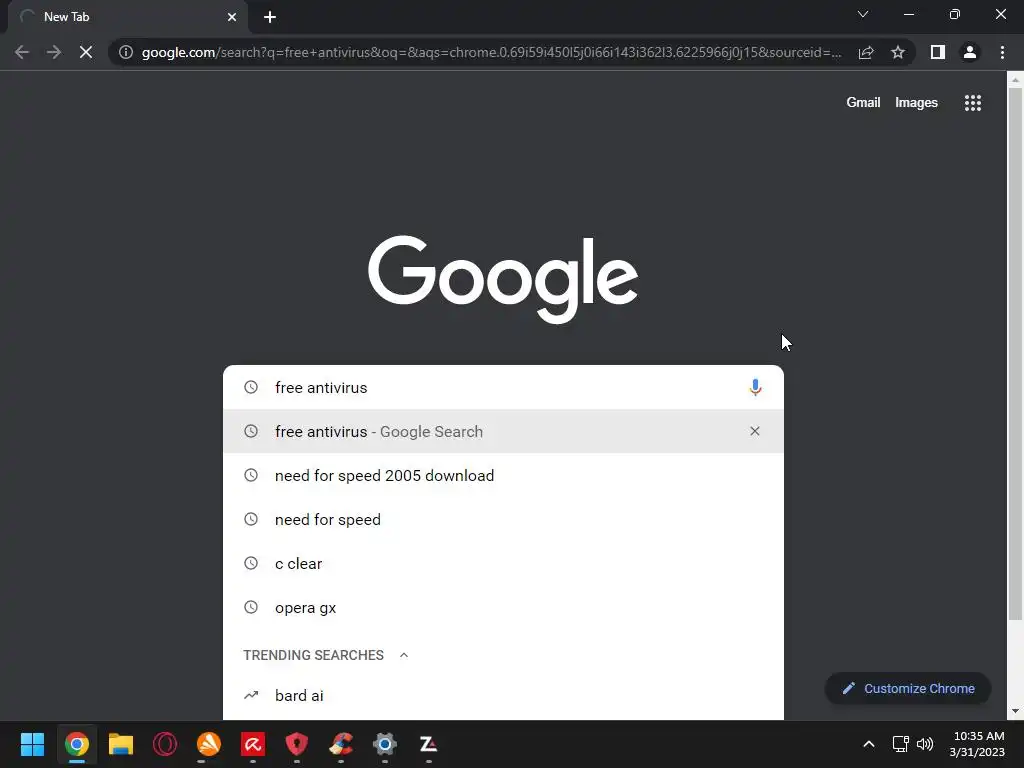Select 'opera gx' suggestion

coord(503,607)
